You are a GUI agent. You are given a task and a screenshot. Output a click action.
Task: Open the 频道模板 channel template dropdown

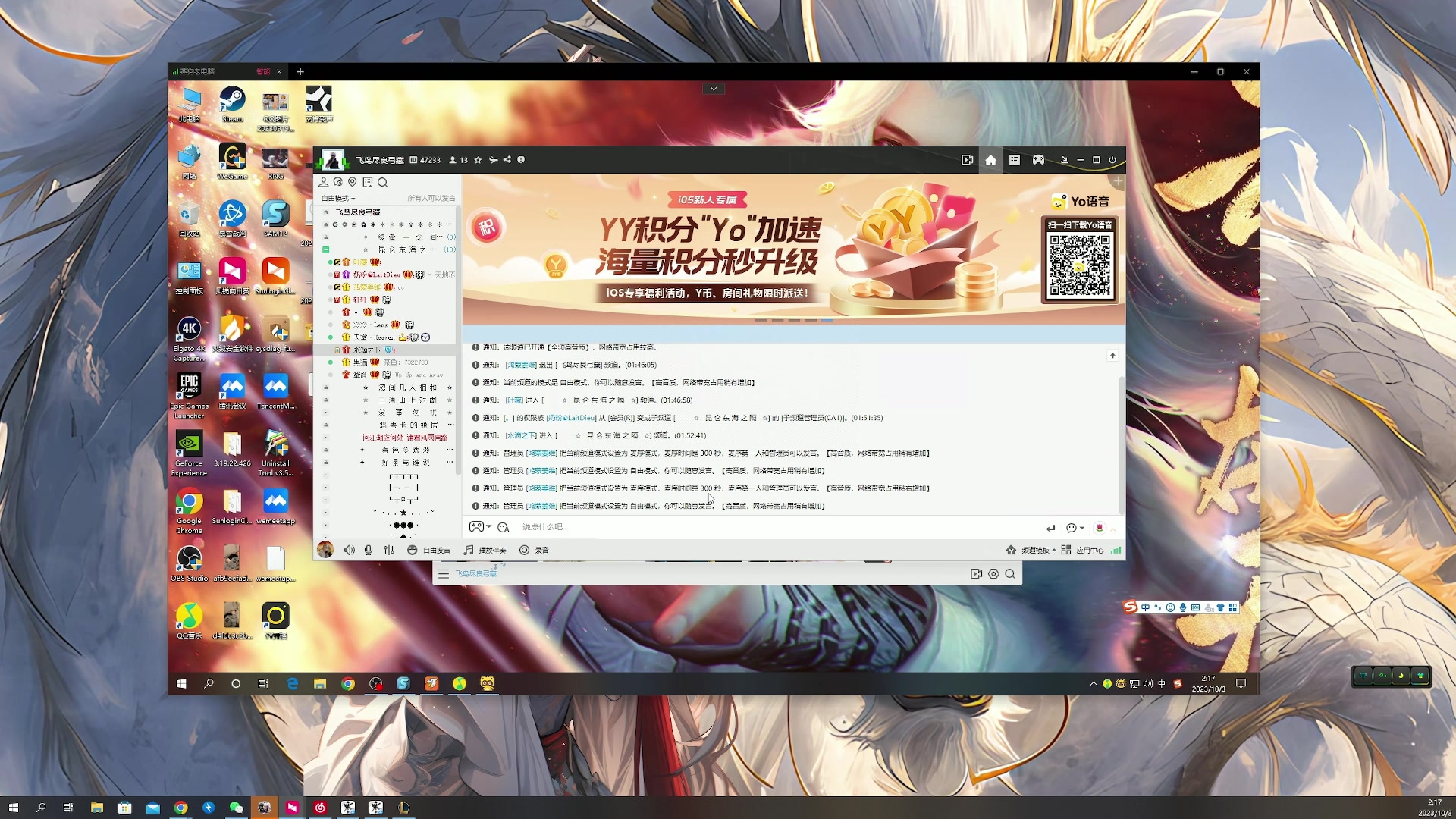coord(1036,550)
